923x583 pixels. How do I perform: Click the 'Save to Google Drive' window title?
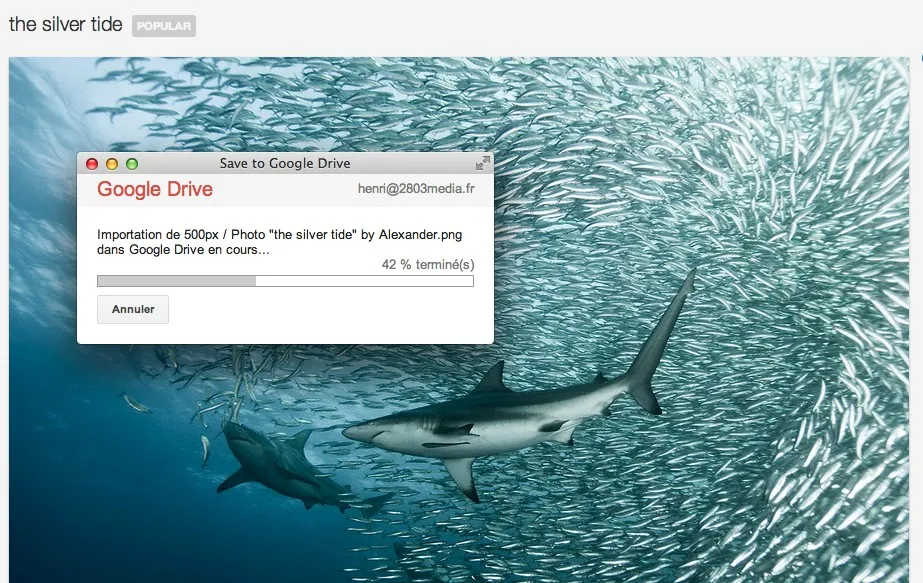285,163
